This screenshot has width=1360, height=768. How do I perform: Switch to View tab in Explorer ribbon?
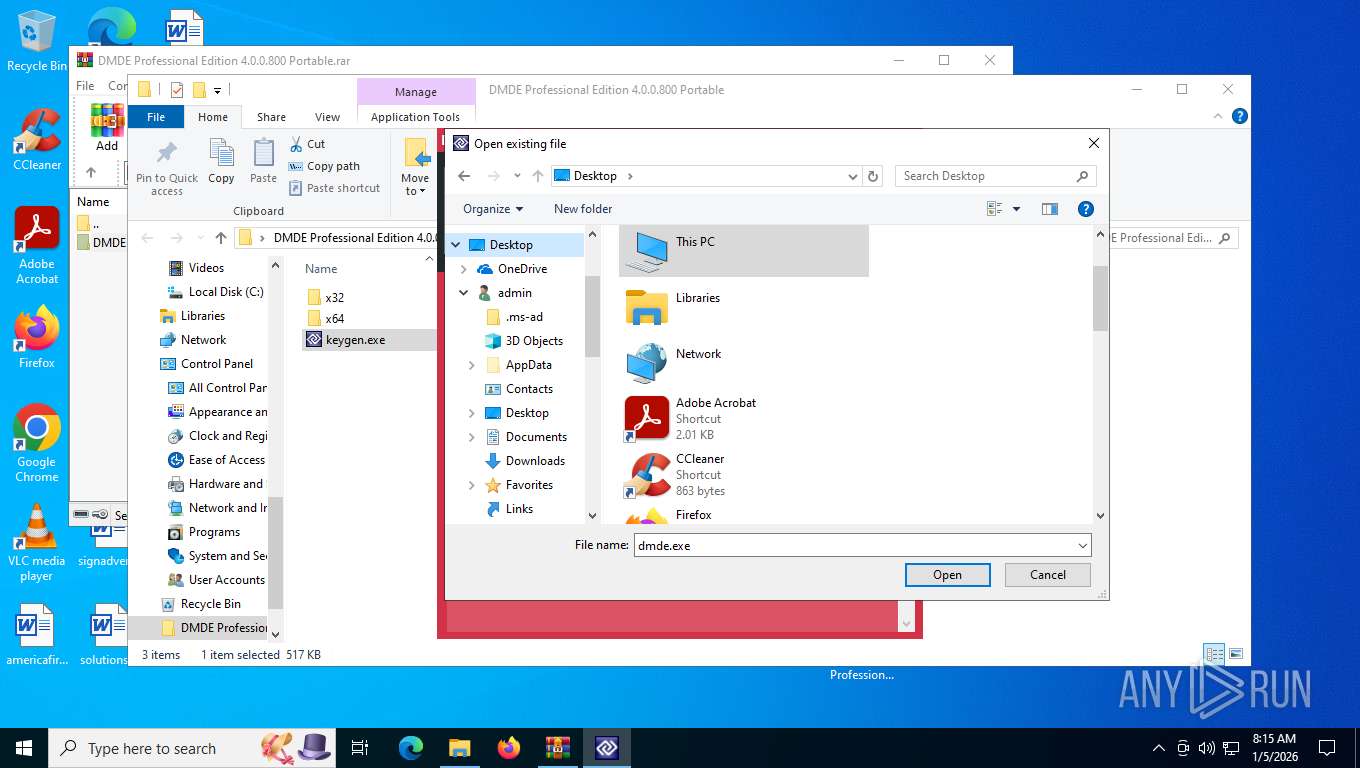click(327, 117)
